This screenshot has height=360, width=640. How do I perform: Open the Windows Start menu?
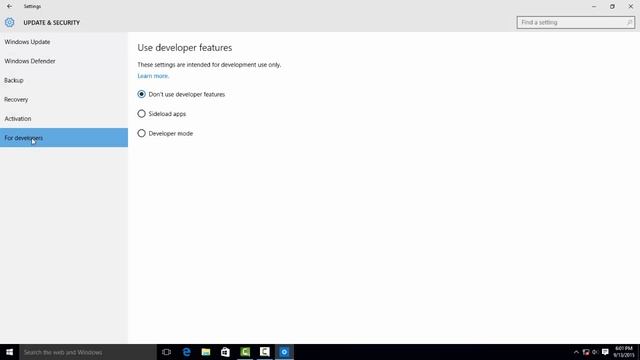pos(9,352)
